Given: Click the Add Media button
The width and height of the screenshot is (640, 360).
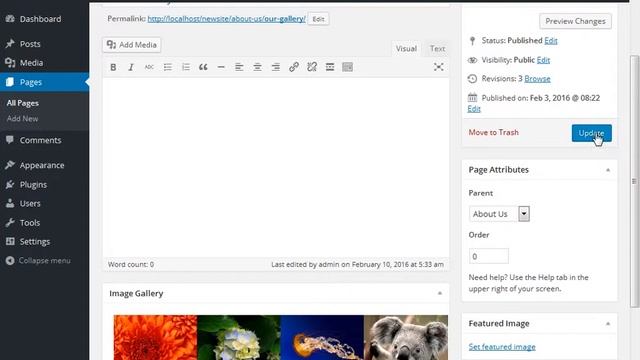Looking at the screenshot, I should [x=132, y=45].
